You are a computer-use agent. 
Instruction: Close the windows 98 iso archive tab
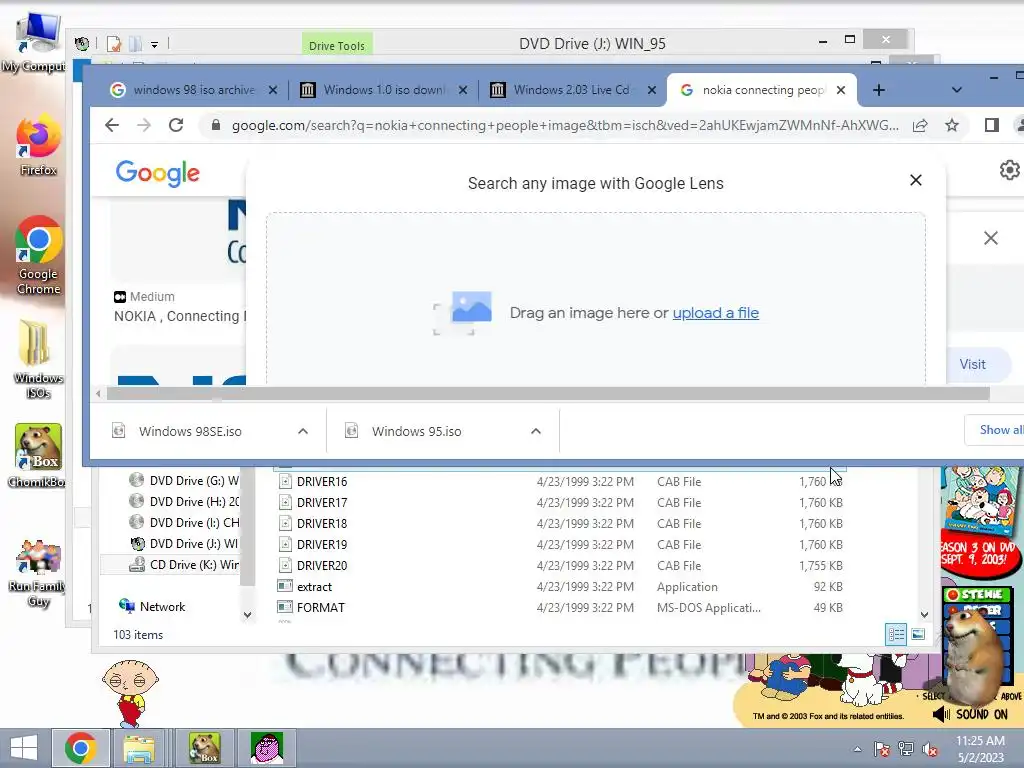coord(273,90)
